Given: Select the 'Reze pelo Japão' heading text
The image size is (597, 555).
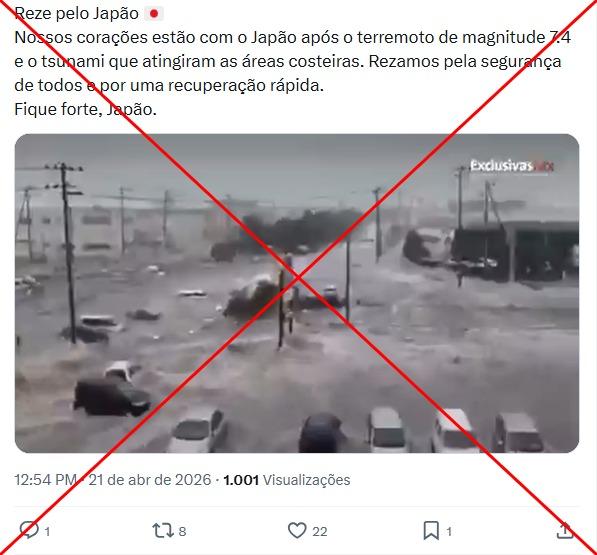Looking at the screenshot, I should point(77,14).
